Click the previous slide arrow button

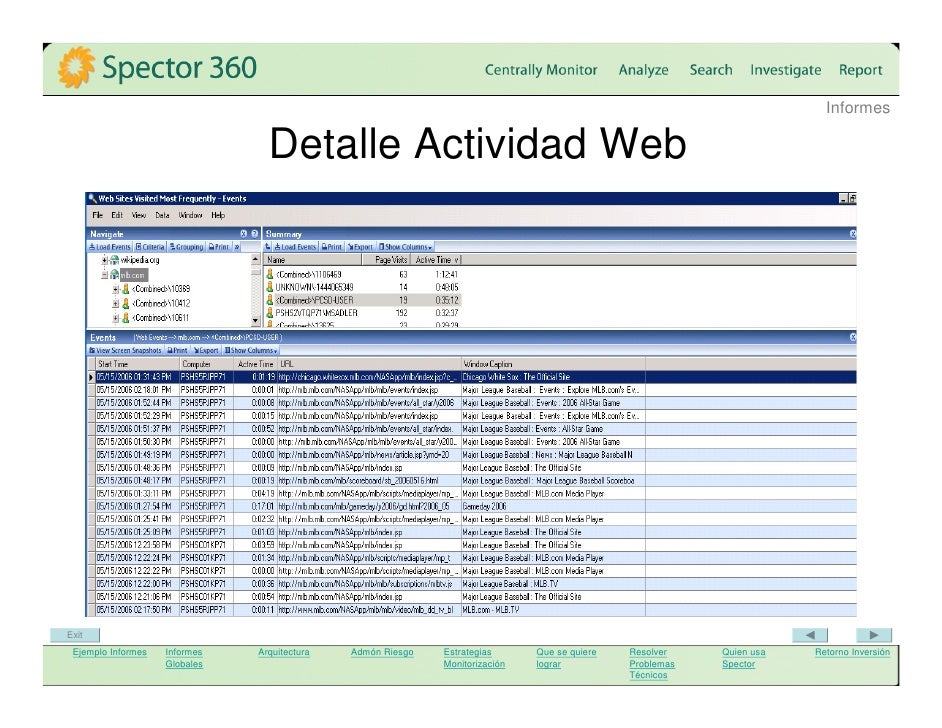[810, 635]
